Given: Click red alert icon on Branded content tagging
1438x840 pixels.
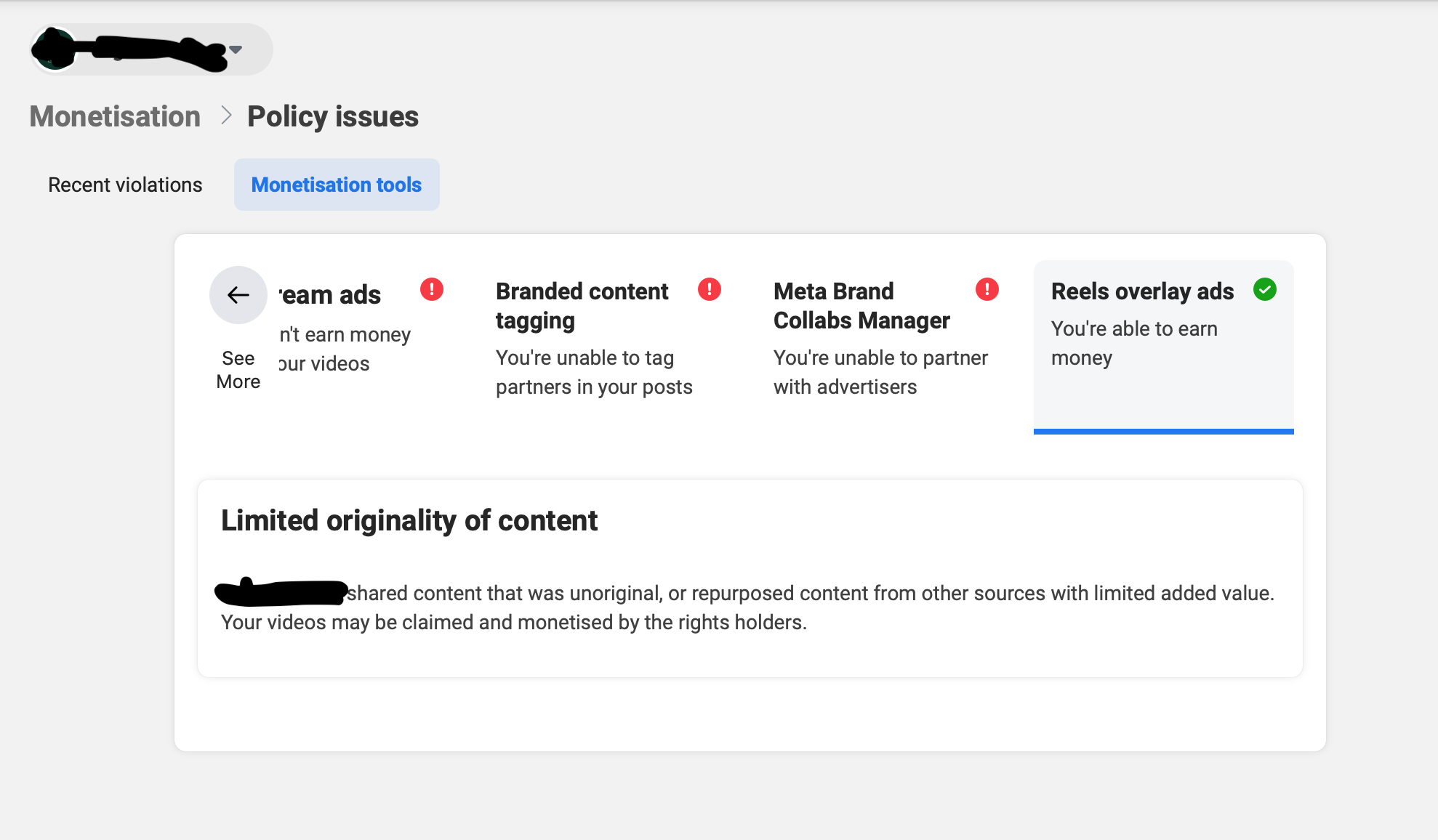Looking at the screenshot, I should pyautogui.click(x=710, y=289).
